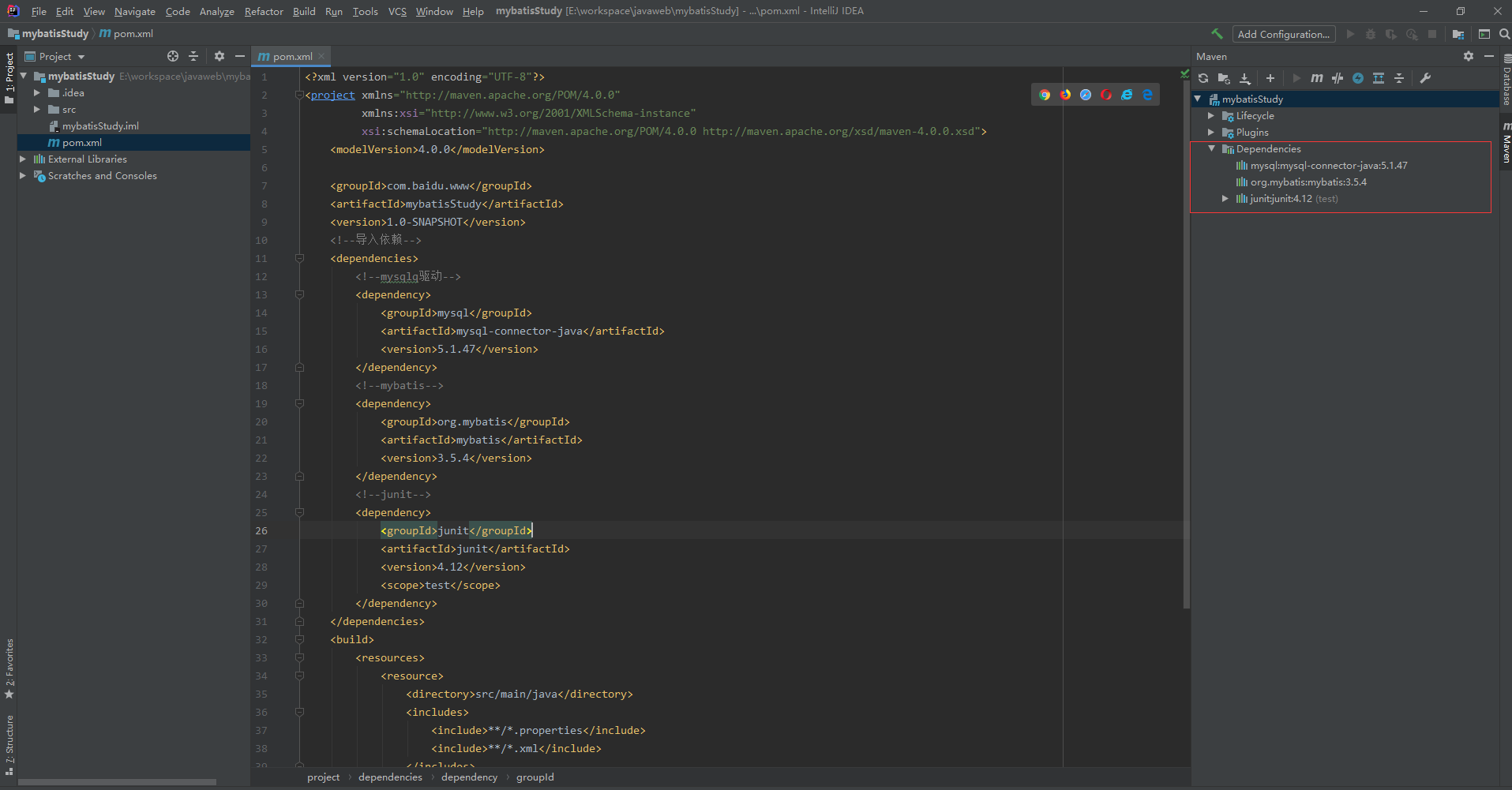Select mybatisStudy.iml in Project tree
This screenshot has height=790, width=1512.
point(100,125)
